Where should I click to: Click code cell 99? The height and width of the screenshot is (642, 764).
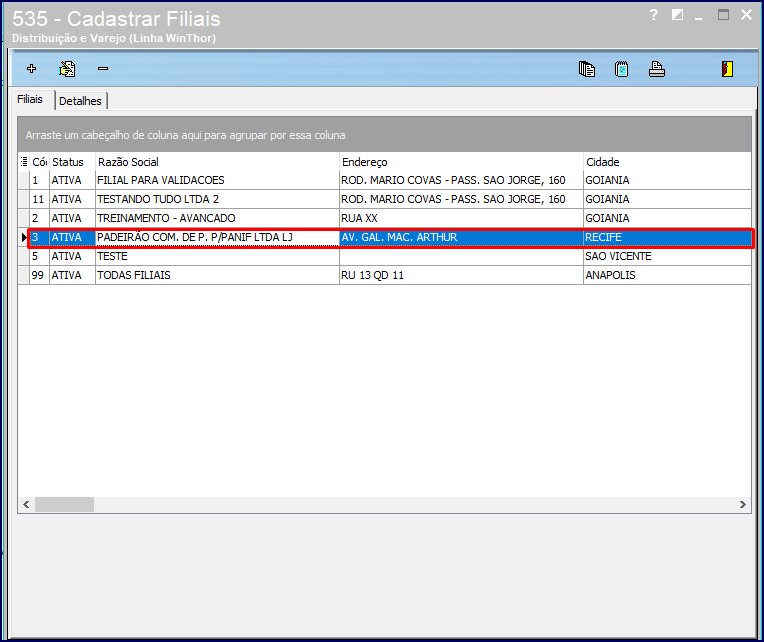[x=39, y=275]
